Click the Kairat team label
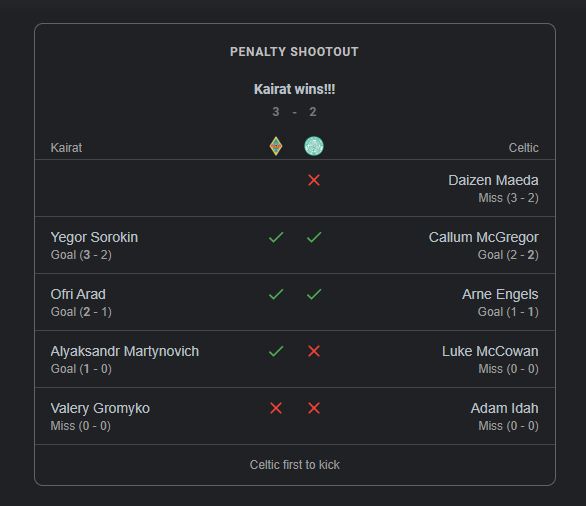 [x=66, y=148]
